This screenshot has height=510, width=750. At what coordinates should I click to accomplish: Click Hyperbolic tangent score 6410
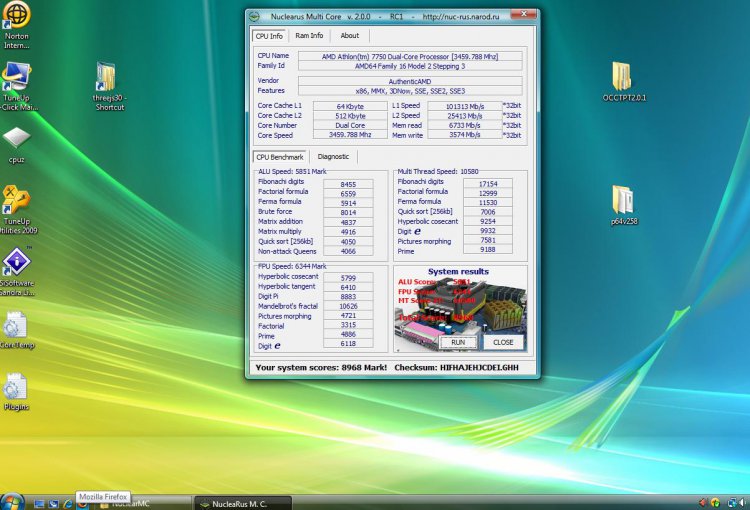click(348, 288)
